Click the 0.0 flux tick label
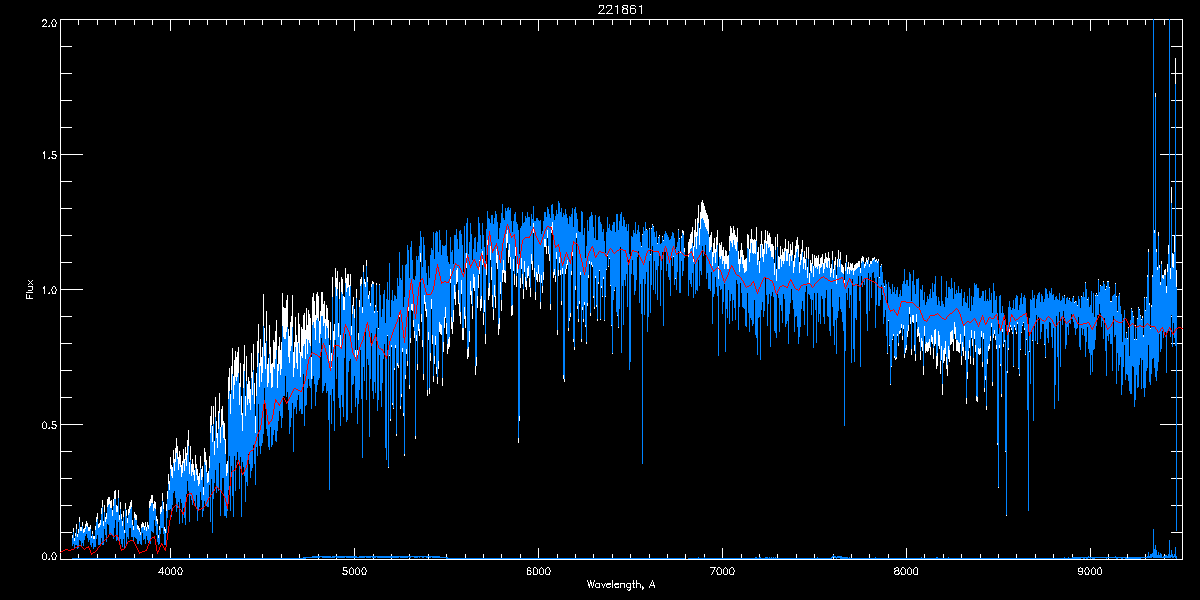The image size is (1200, 600). click(x=49, y=556)
